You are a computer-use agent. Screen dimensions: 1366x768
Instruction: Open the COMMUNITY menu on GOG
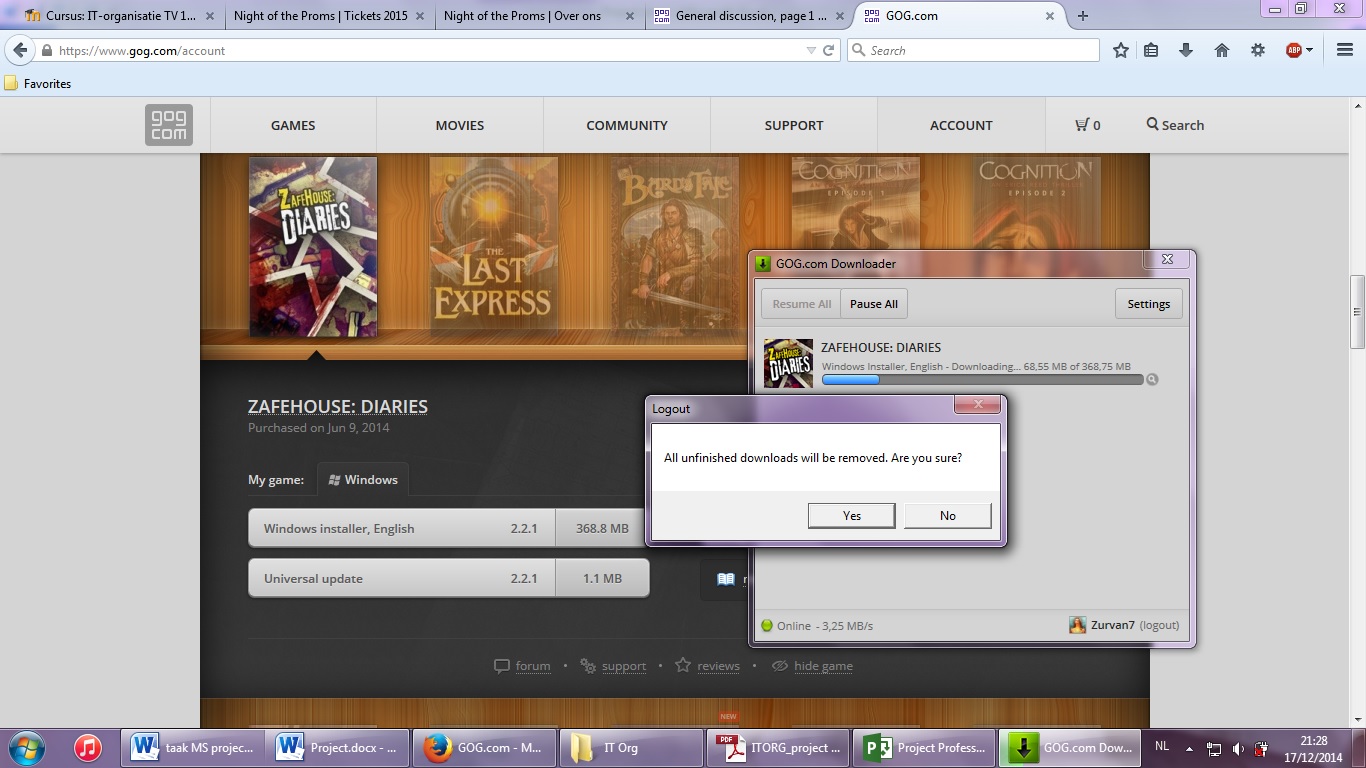coord(627,125)
